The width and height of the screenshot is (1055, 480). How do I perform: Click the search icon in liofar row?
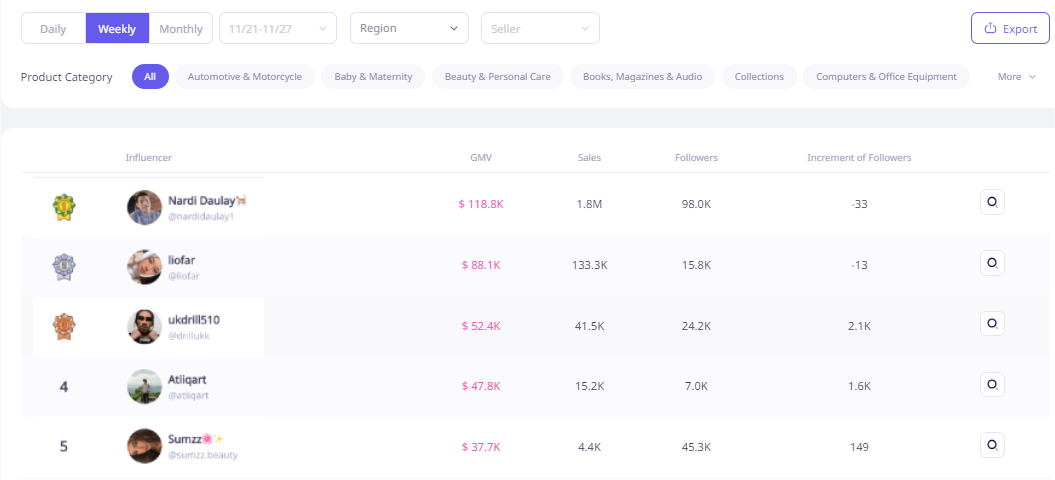pos(992,263)
